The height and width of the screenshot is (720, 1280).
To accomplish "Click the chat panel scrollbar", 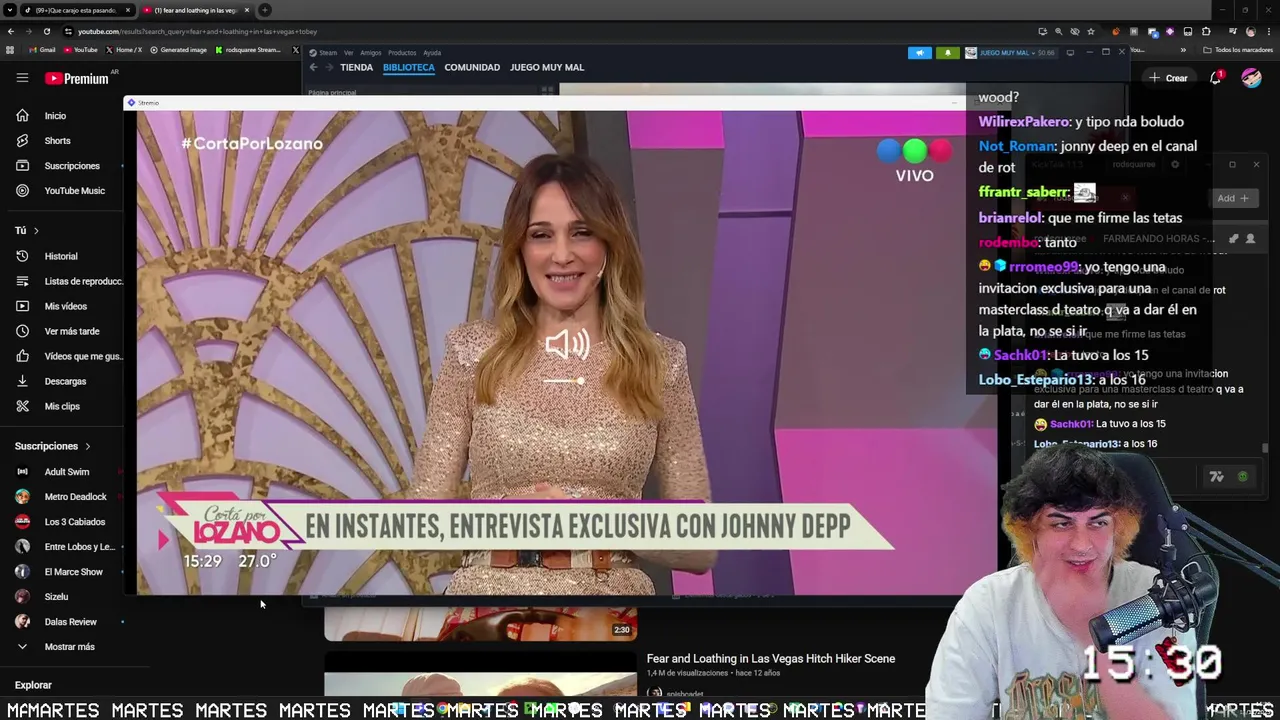I will coord(1265,449).
